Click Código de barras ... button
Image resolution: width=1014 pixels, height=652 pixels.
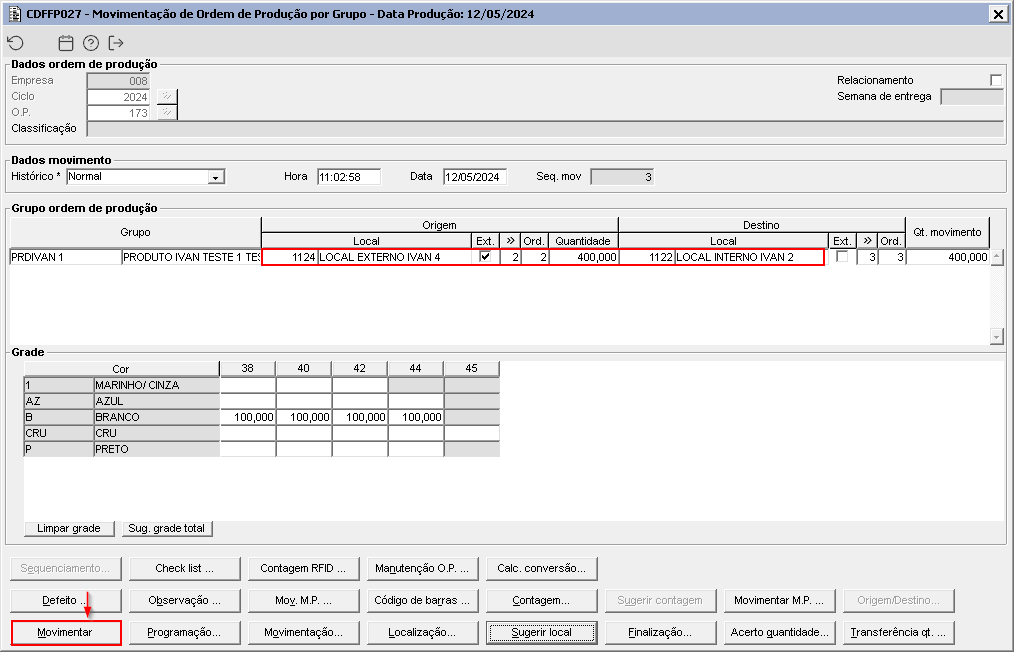422,600
